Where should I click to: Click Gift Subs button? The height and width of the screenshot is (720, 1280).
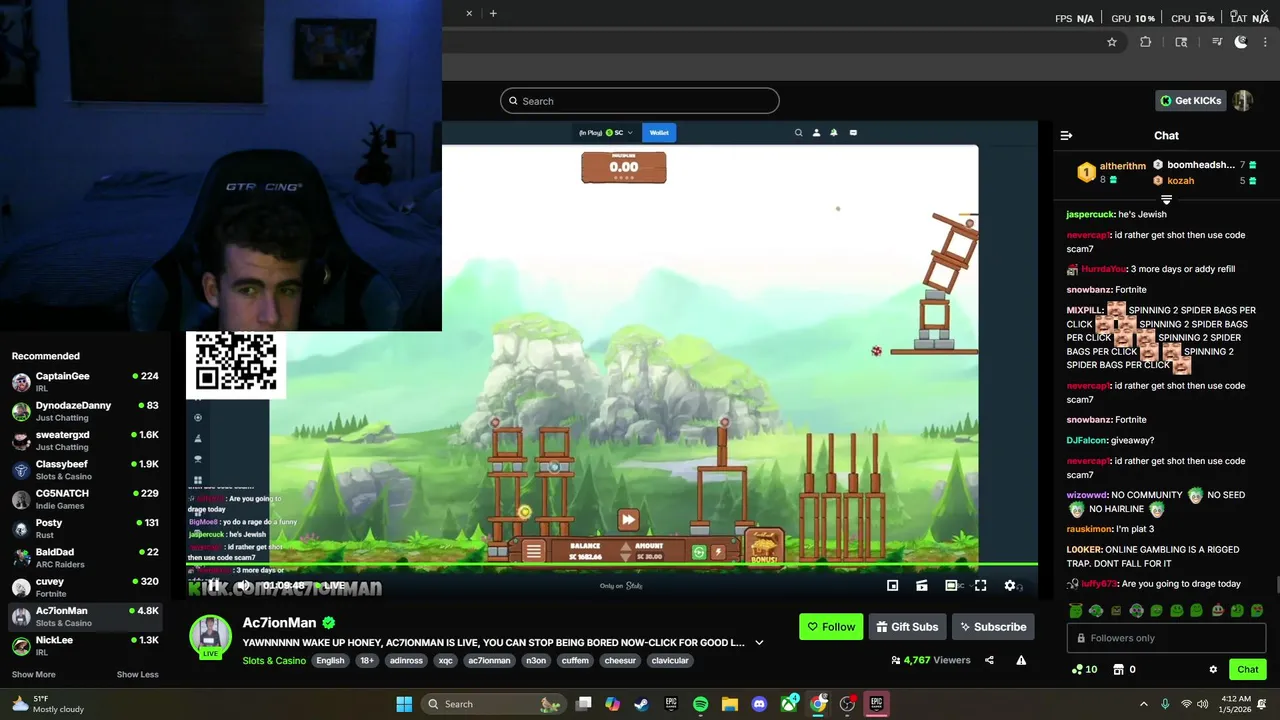(x=907, y=627)
